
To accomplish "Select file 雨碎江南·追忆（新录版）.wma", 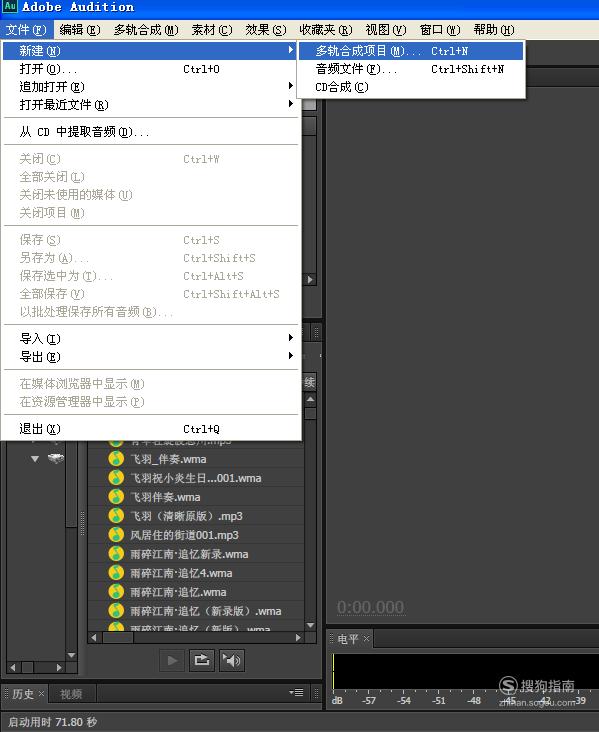I will tap(196, 611).
